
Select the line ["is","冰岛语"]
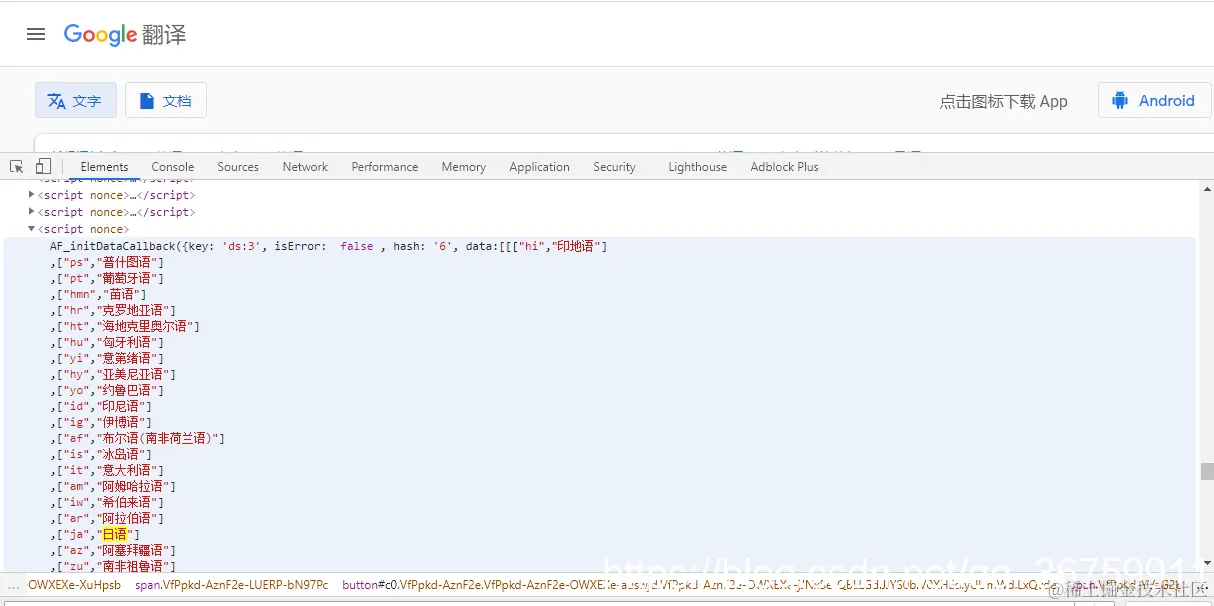(101, 454)
